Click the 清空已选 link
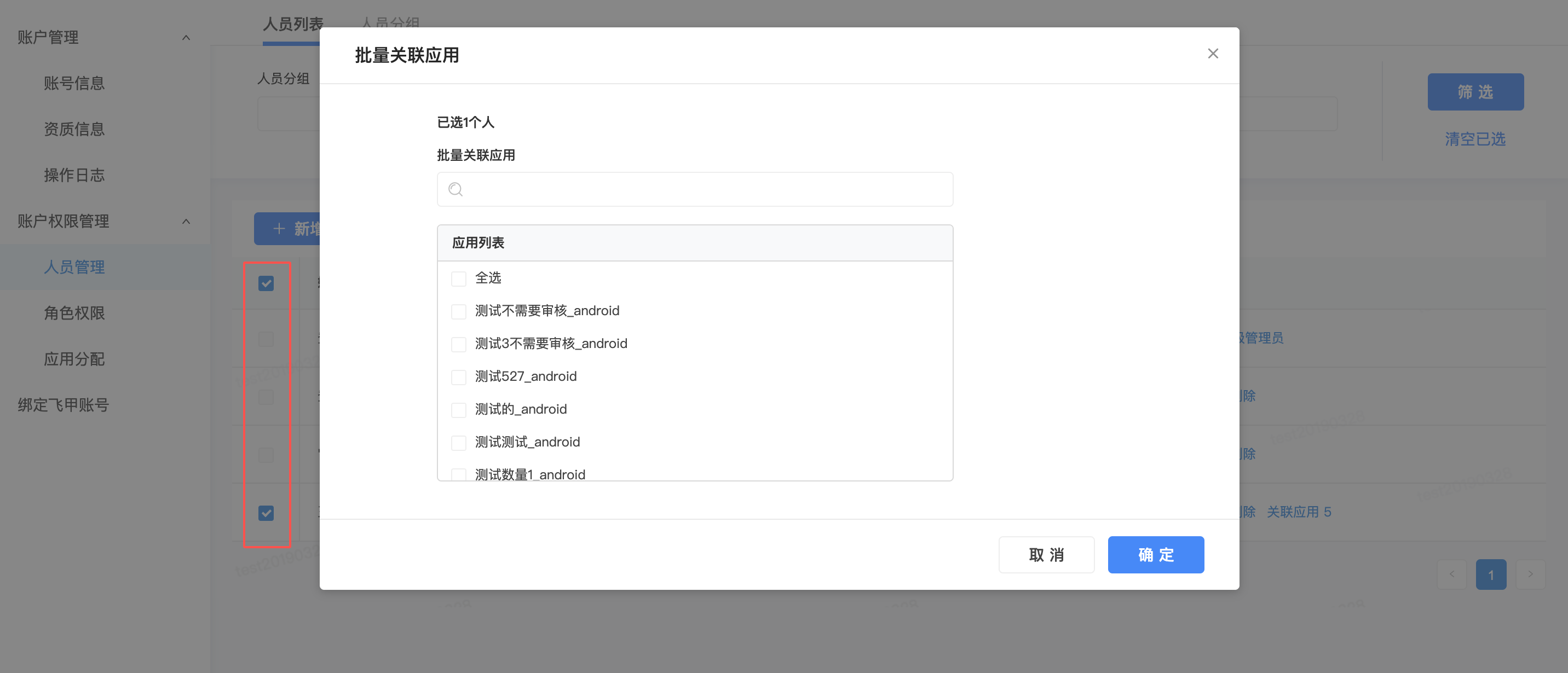Viewport: 1568px width, 673px height. tap(1475, 140)
